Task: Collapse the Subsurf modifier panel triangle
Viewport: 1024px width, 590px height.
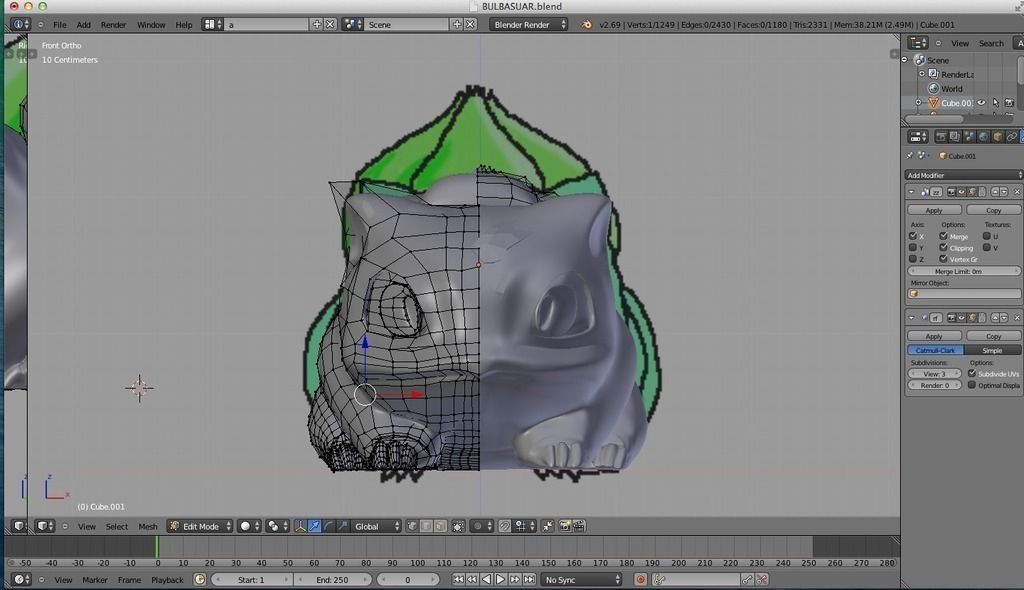Action: (911, 317)
